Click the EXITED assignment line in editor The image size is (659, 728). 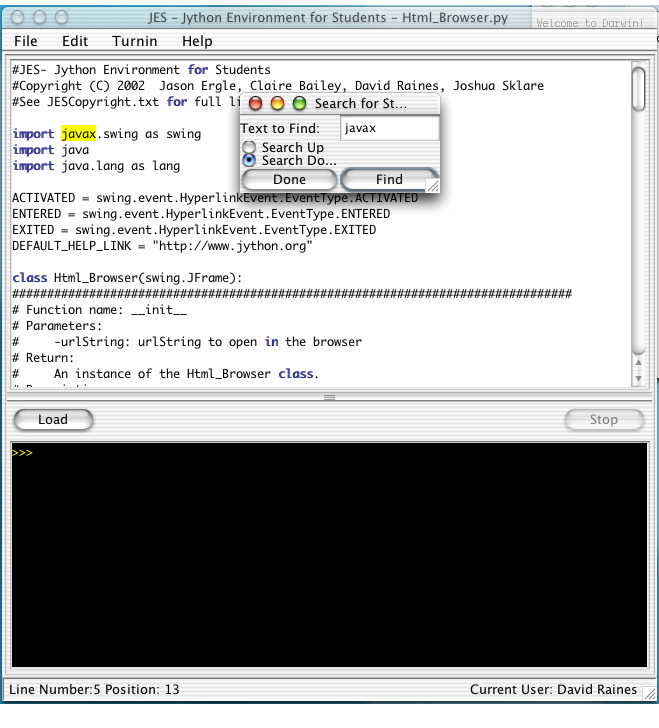194,230
